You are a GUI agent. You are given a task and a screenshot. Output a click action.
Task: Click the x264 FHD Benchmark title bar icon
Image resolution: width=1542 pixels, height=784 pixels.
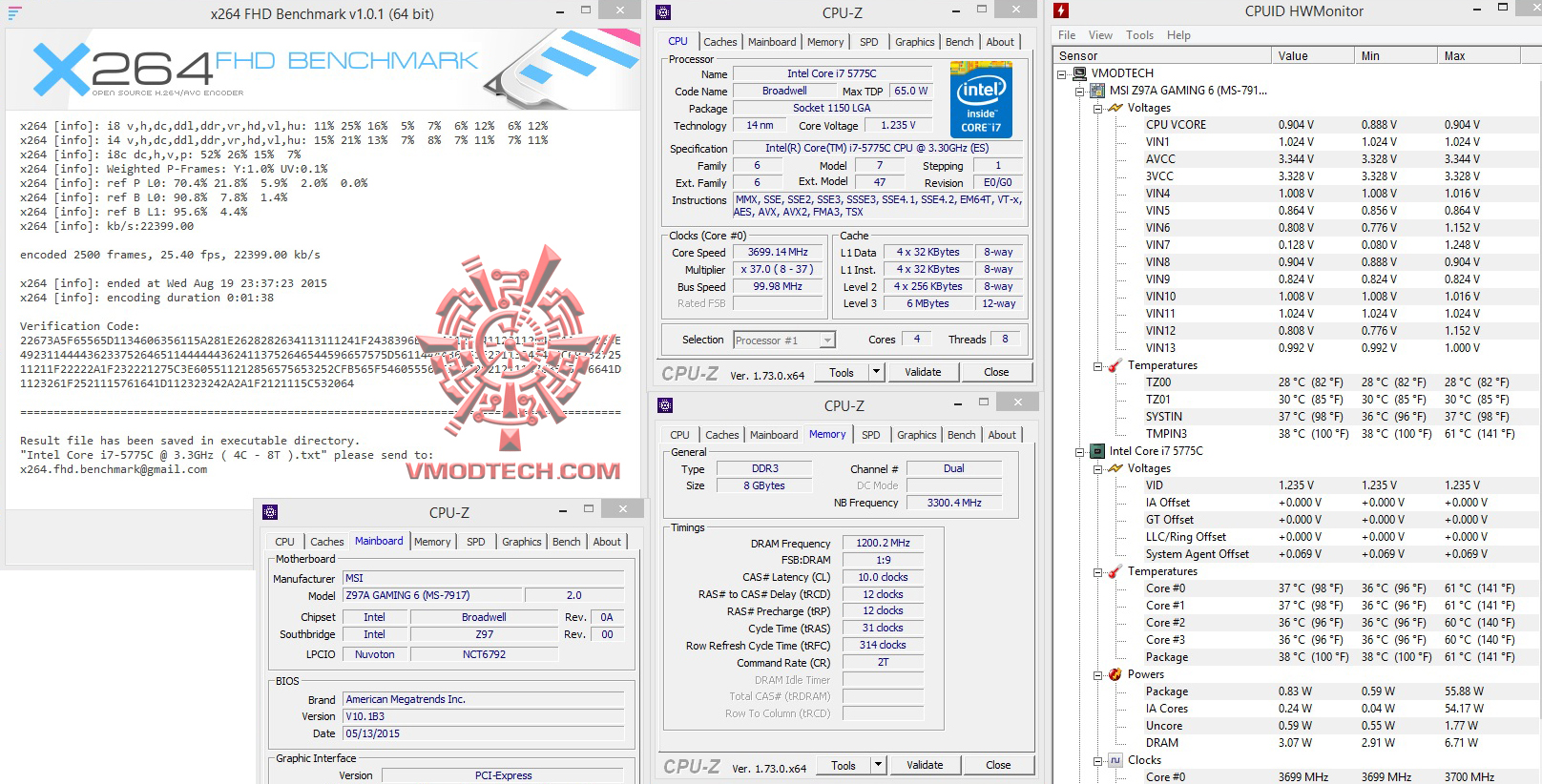coord(14,13)
